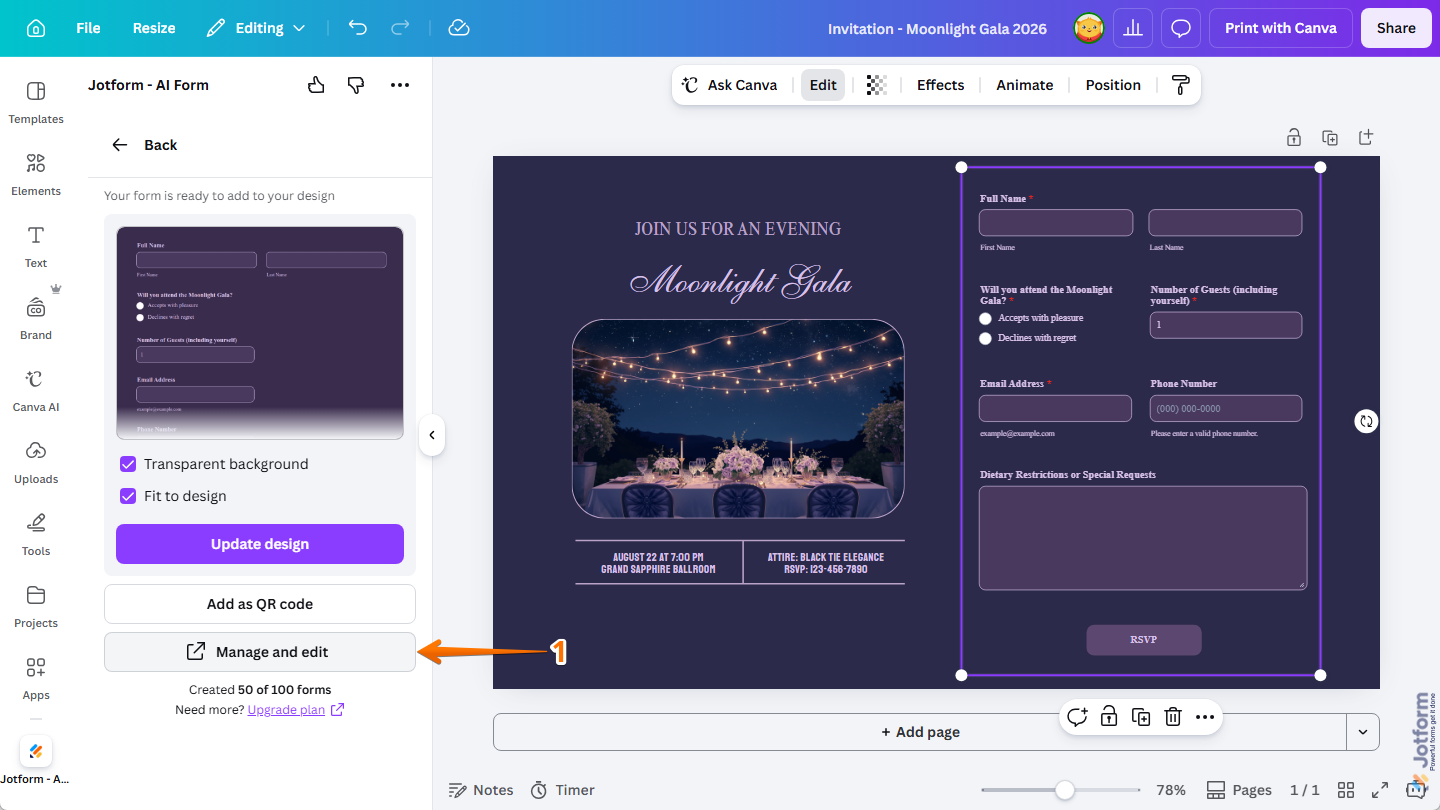Screen dimensions: 1440x810
Task: Click the form preview thumbnail
Action: pos(260,333)
